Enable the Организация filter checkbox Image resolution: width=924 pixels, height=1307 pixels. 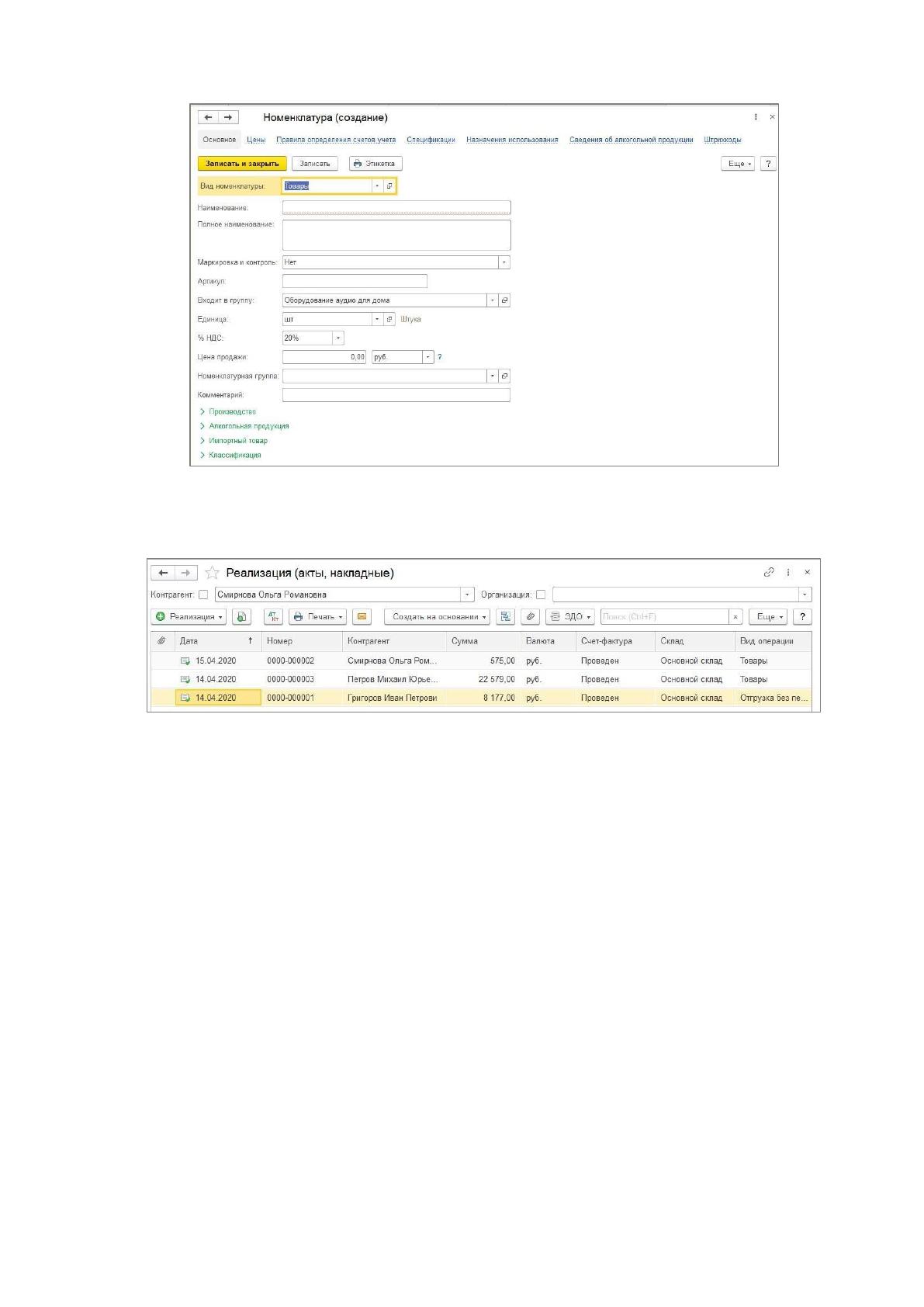pyautogui.click(x=541, y=595)
